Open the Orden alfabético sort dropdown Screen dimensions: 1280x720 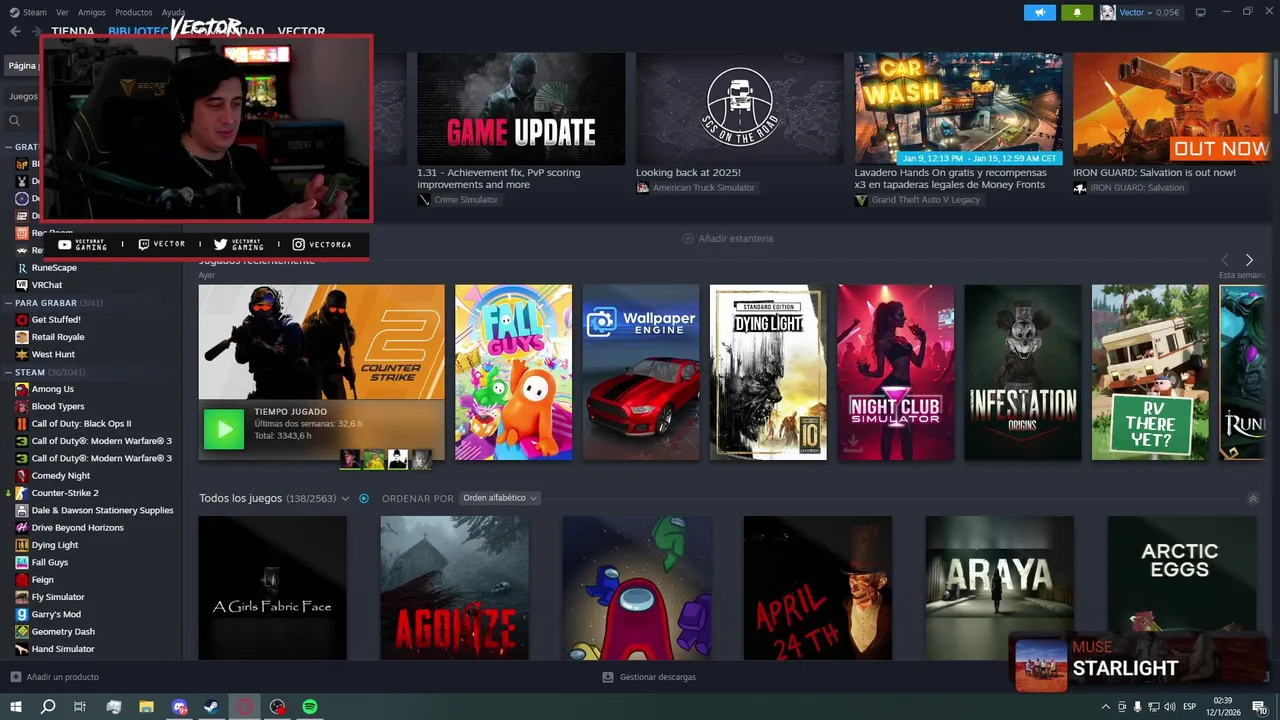[500, 498]
